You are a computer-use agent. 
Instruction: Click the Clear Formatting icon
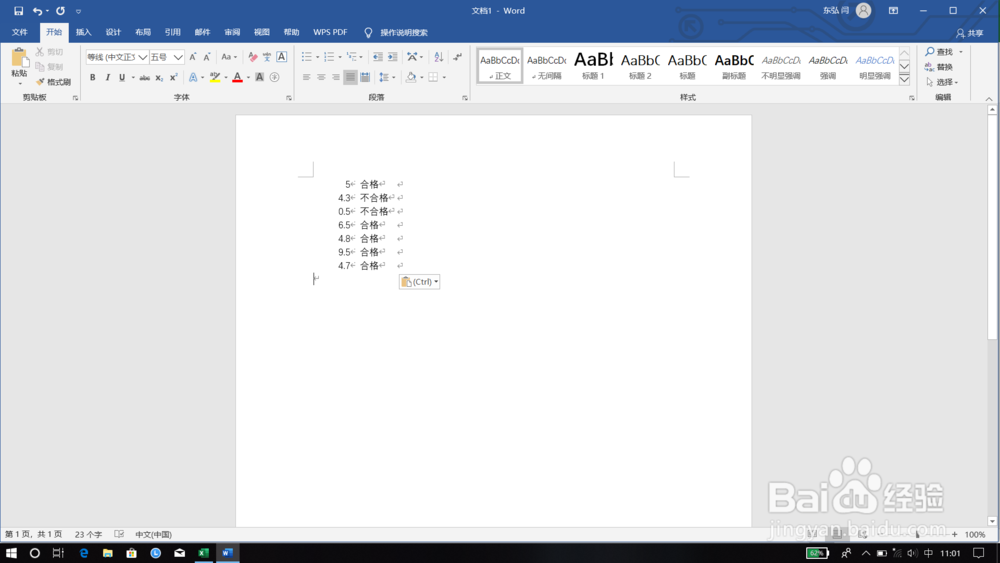[x=253, y=57]
